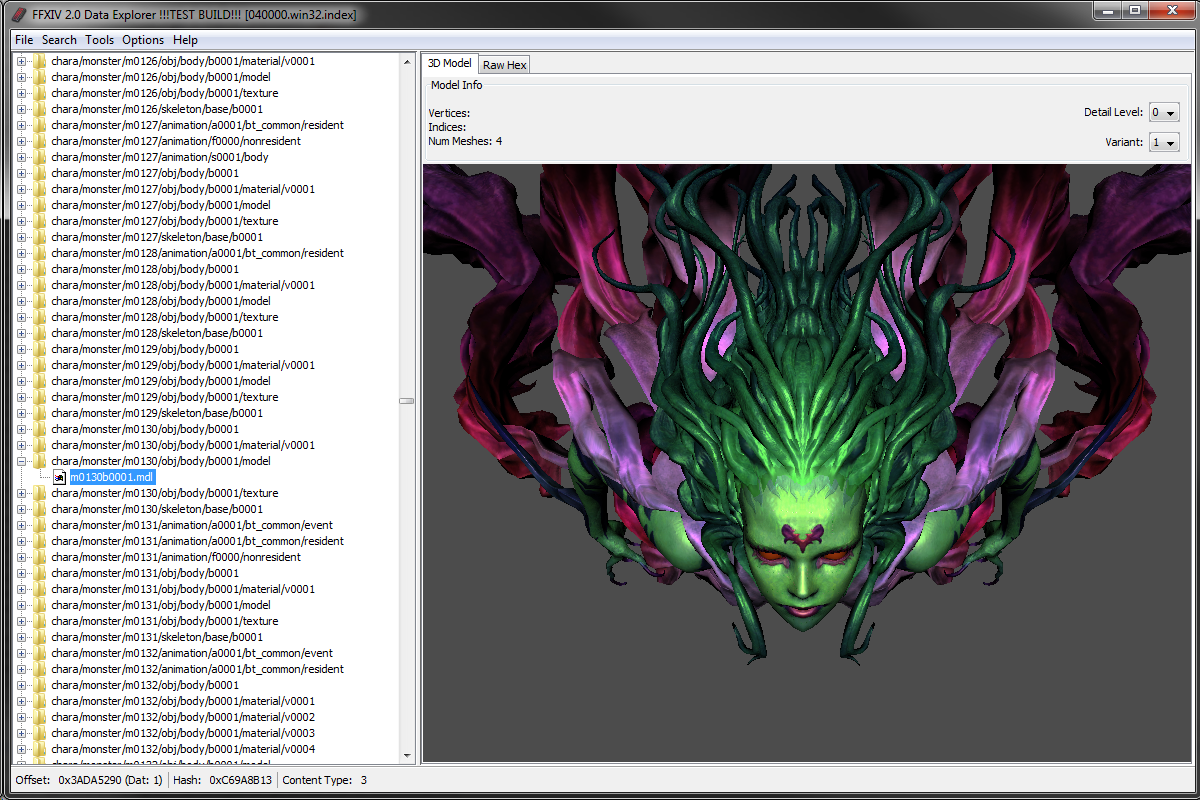1200x800 pixels.
Task: Click the tree view scrollbar thumb
Action: point(407,401)
